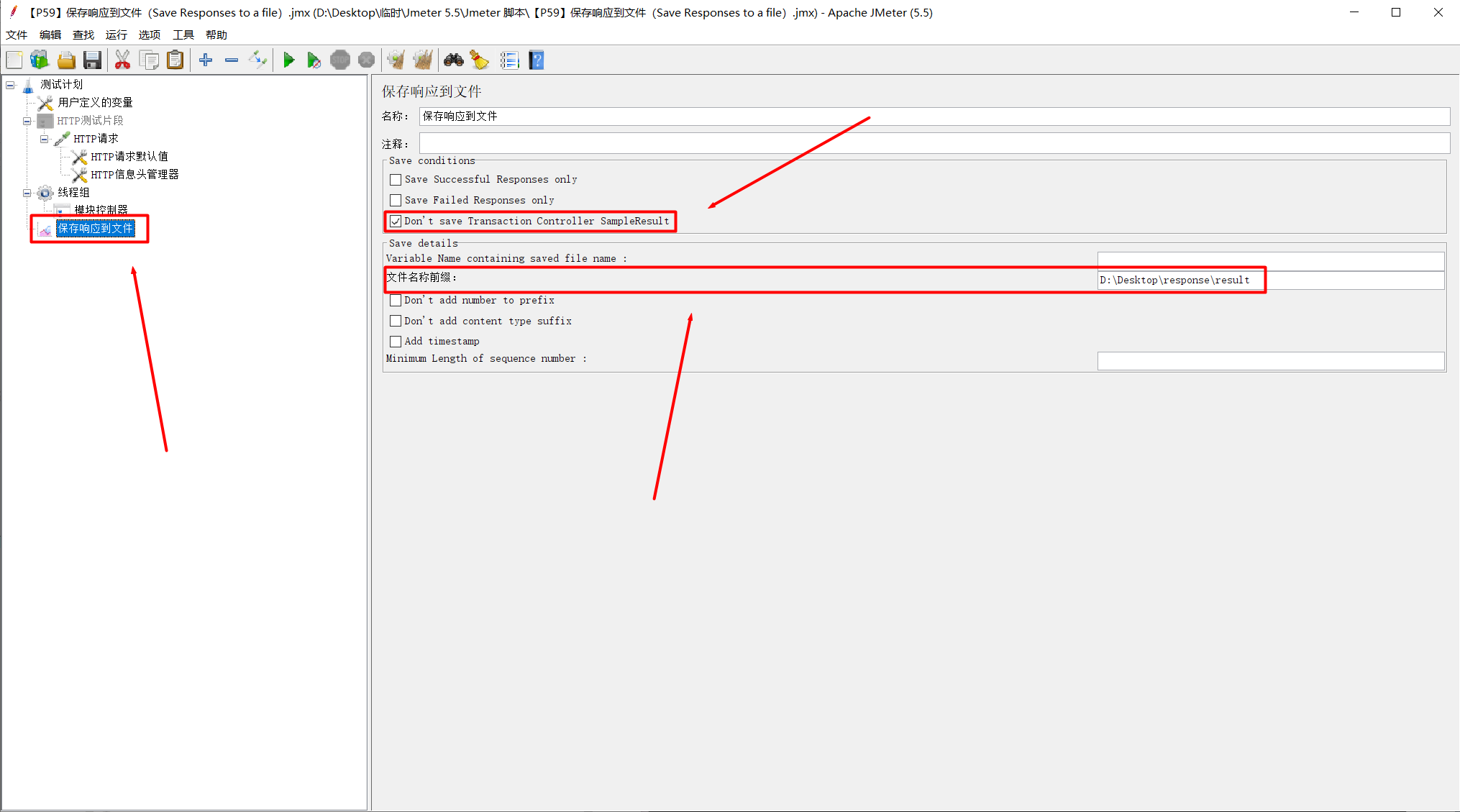Click the Help question-mark book icon
This screenshot has width=1460, height=812.
[537, 60]
